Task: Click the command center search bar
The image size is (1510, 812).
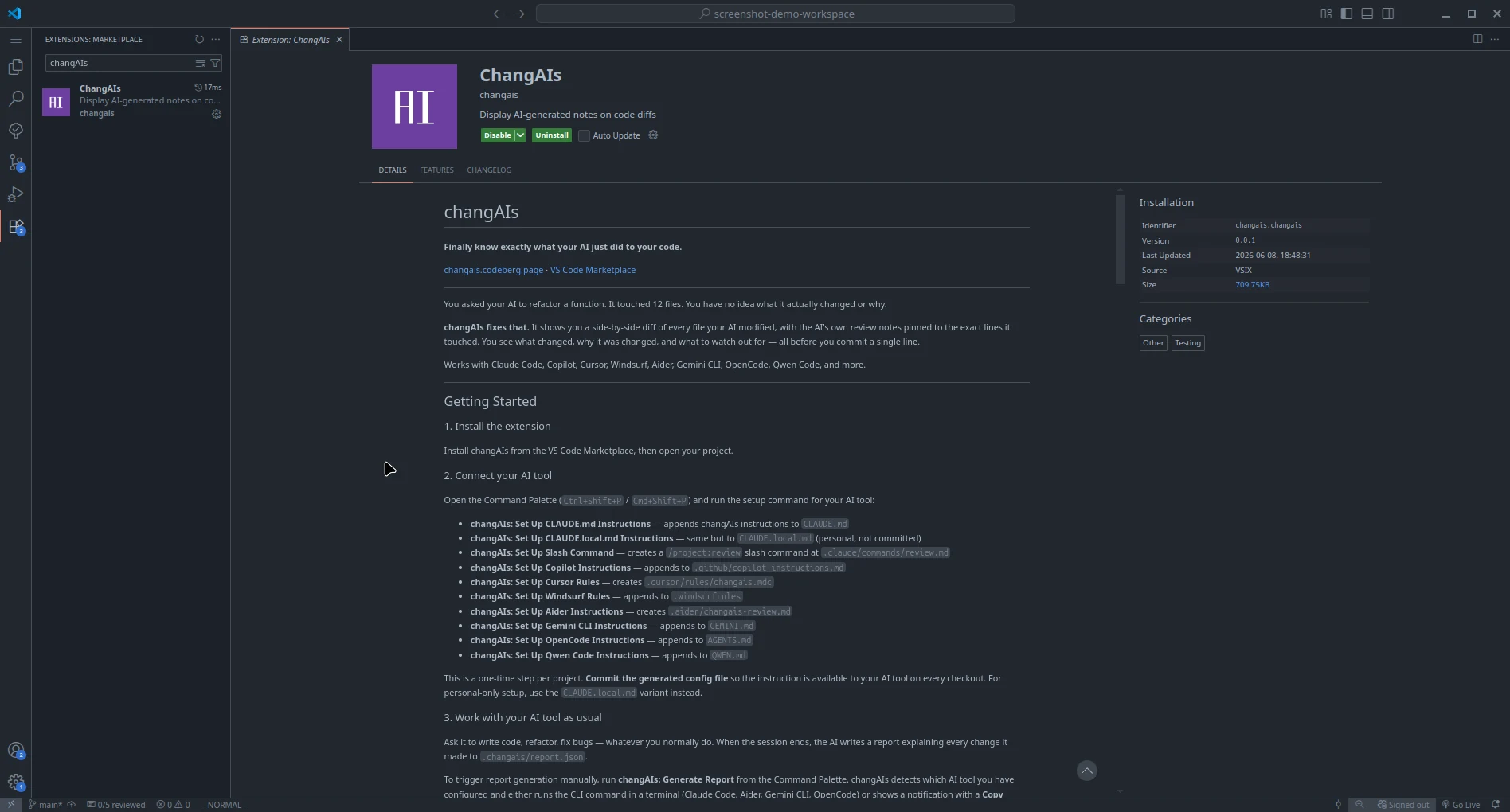Action: (776, 14)
